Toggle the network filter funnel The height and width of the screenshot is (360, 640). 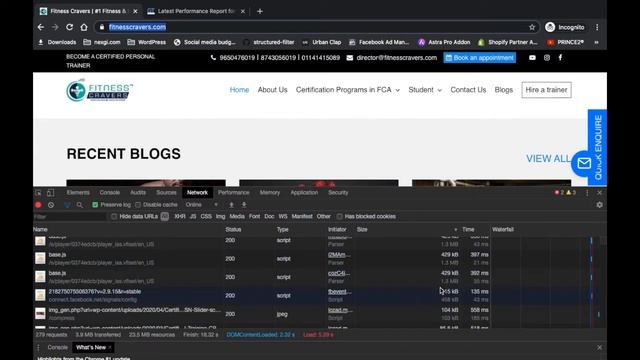pos(67,205)
